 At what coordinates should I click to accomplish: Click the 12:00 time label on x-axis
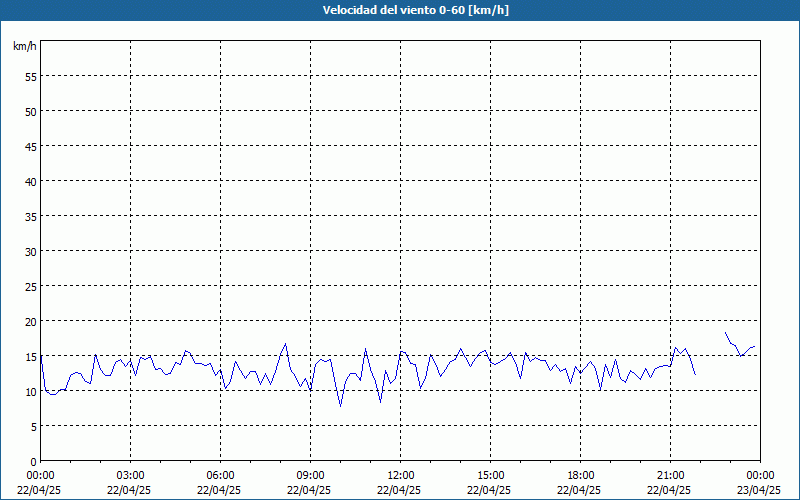(x=401, y=476)
